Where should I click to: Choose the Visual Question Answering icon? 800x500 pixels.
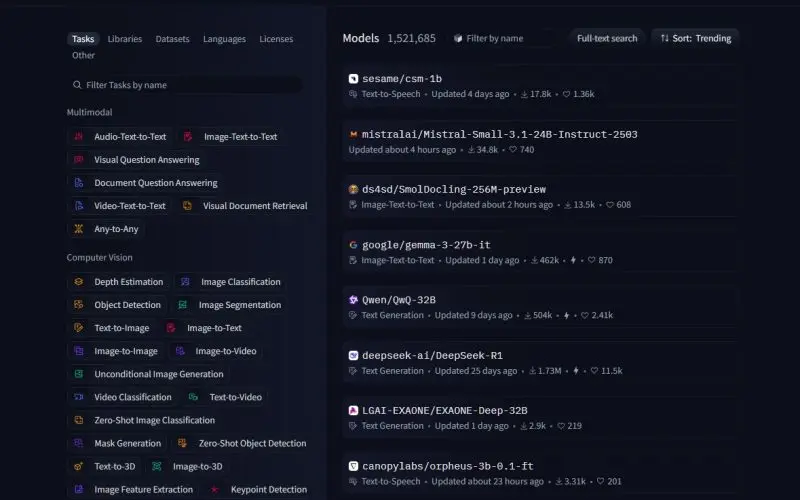click(x=79, y=159)
